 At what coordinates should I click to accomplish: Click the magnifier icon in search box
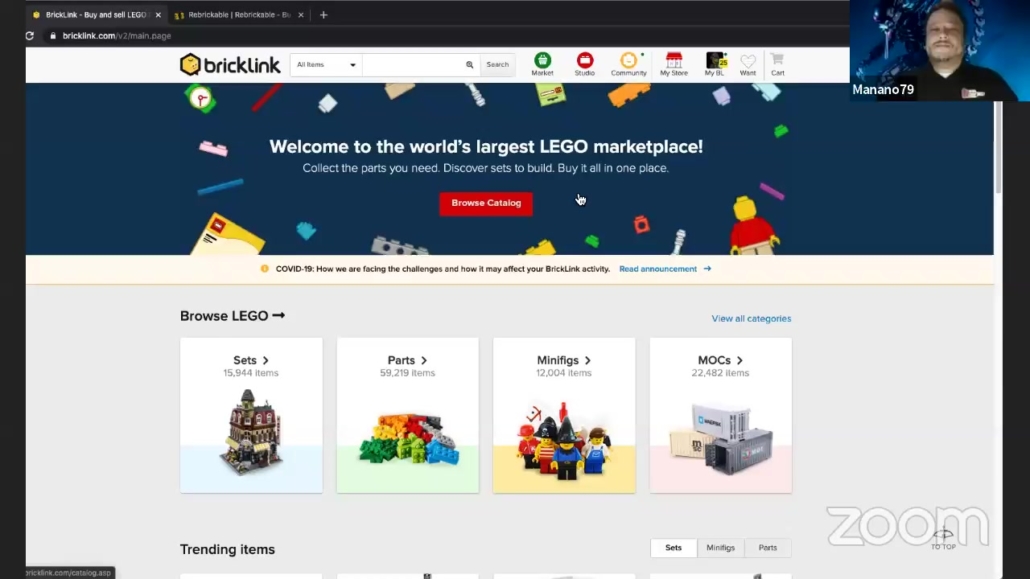pos(469,64)
